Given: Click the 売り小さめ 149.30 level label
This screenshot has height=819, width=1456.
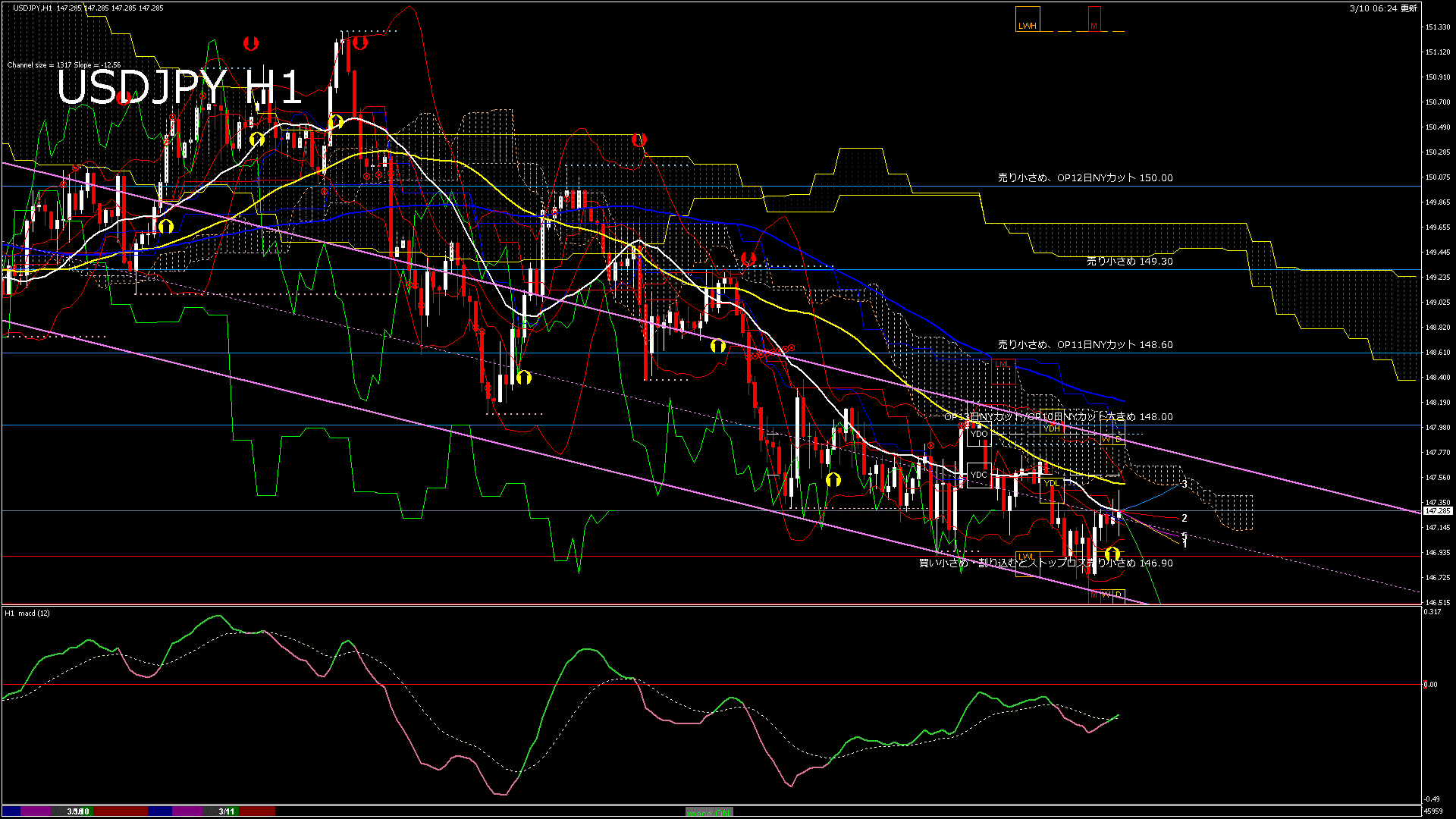Looking at the screenshot, I should 1129,261.
